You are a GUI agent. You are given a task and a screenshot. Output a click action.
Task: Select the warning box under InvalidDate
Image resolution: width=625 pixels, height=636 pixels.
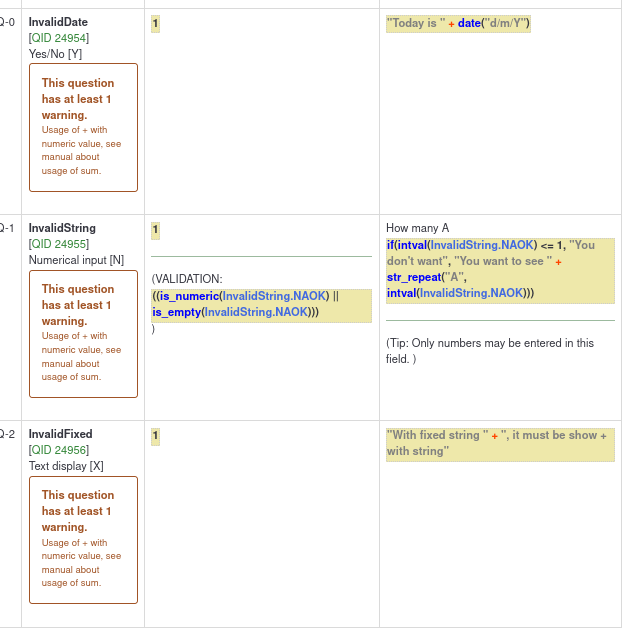83,127
